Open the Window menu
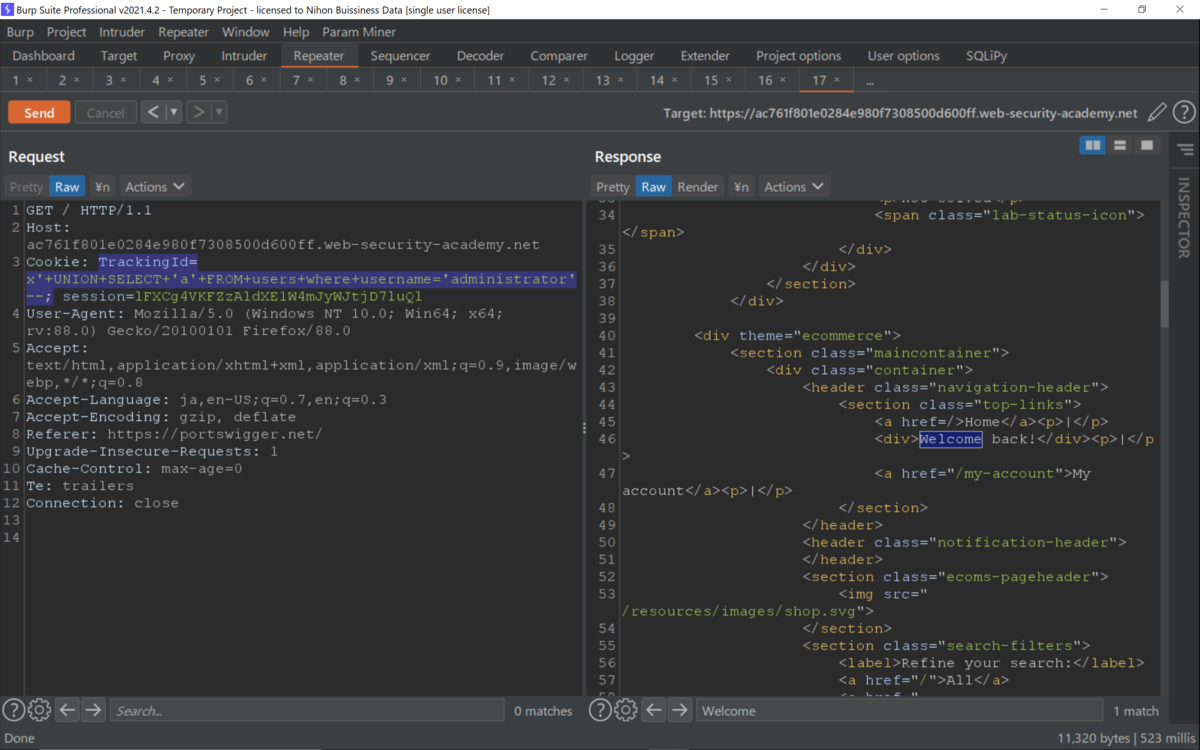 point(245,32)
